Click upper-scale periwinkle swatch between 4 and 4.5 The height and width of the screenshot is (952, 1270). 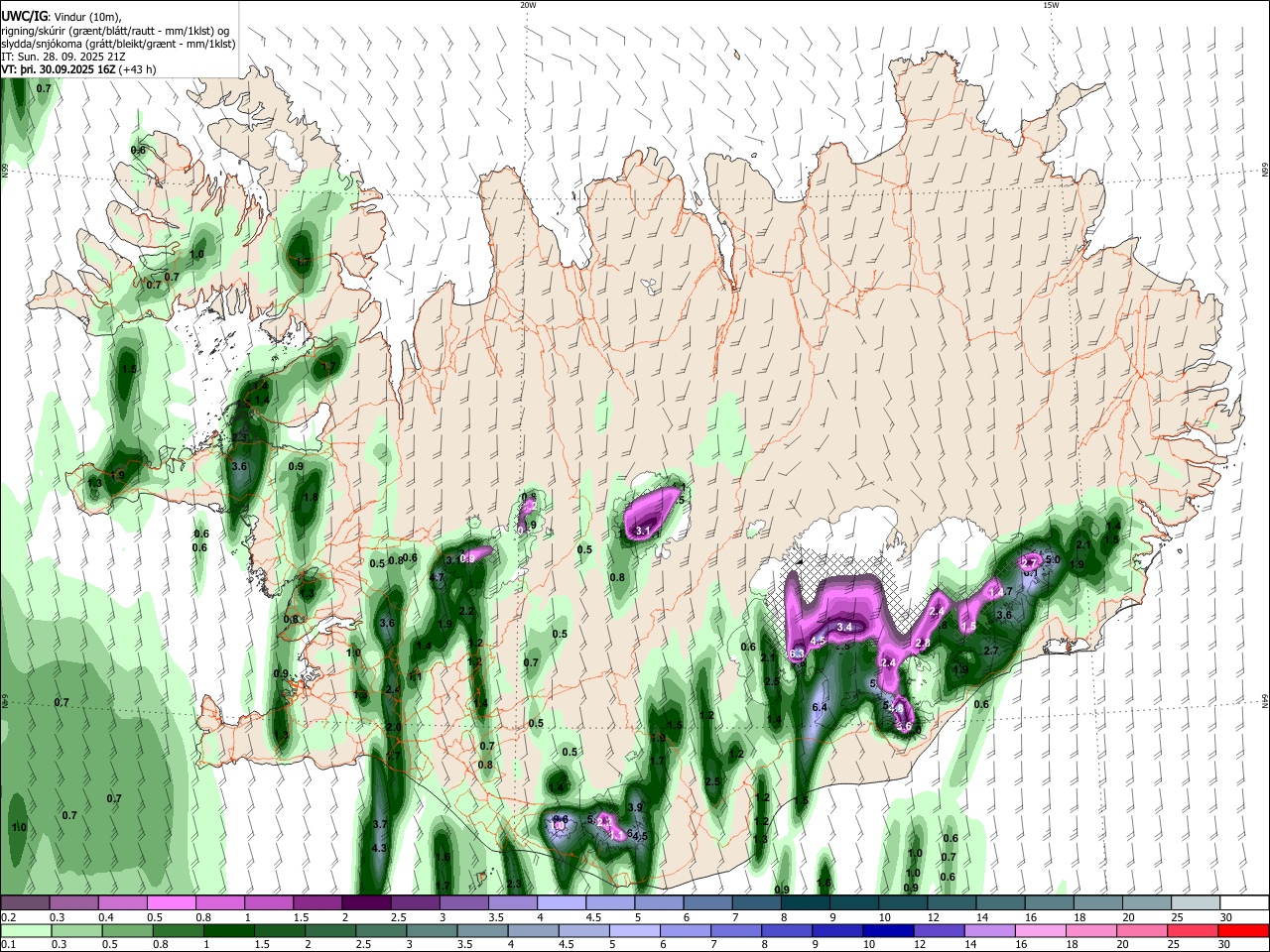tap(562, 902)
